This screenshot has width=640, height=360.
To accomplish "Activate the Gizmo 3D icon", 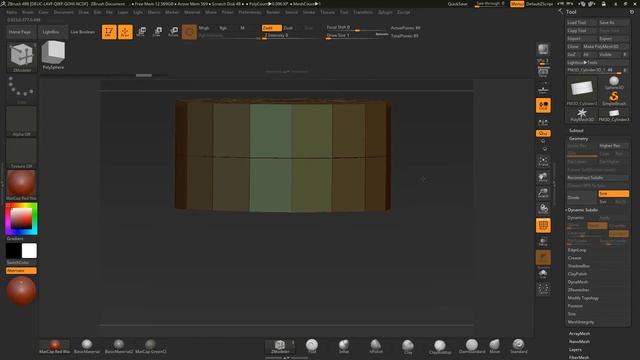I will click(x=189, y=31).
